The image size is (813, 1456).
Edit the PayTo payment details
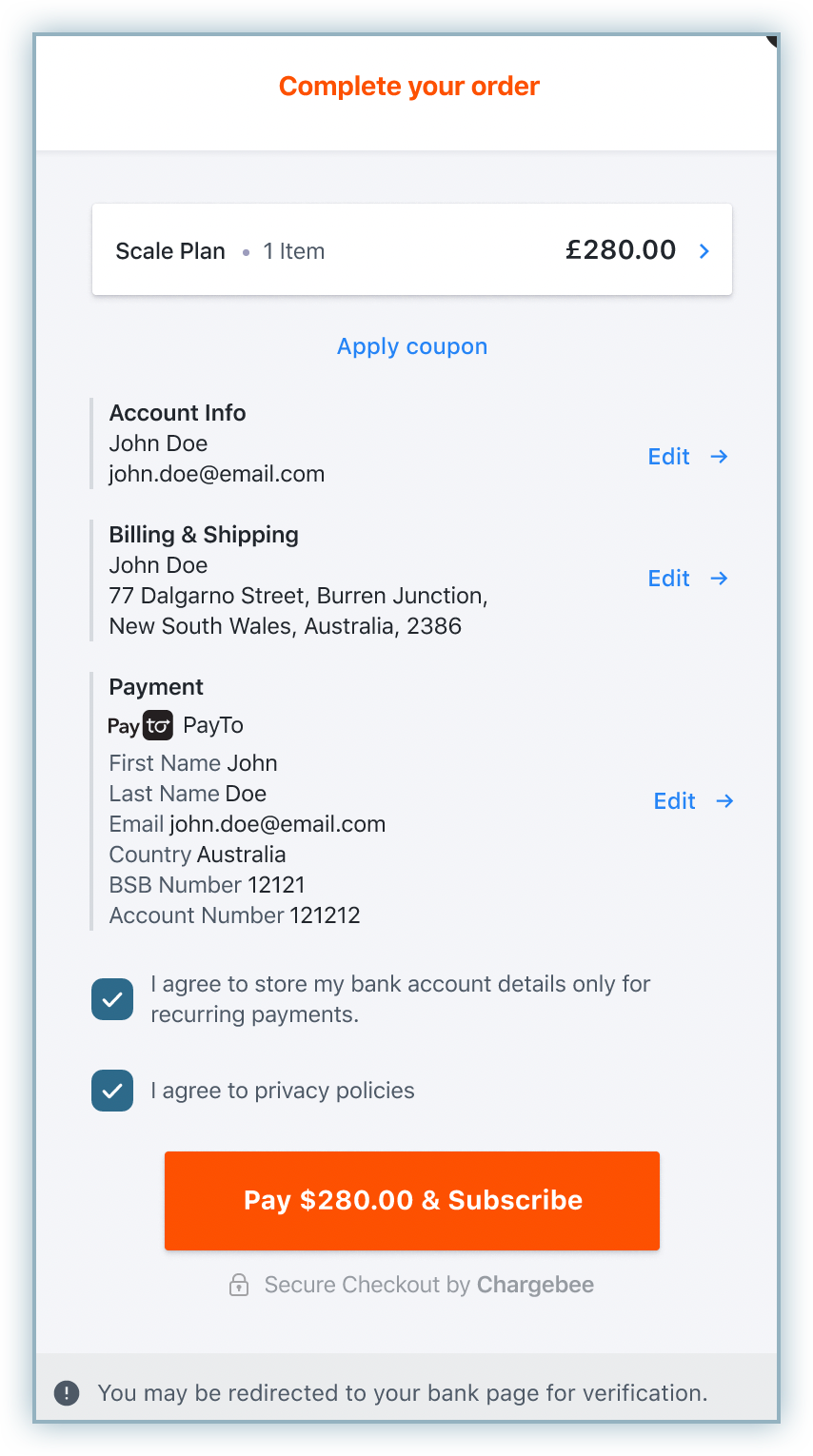(x=675, y=801)
